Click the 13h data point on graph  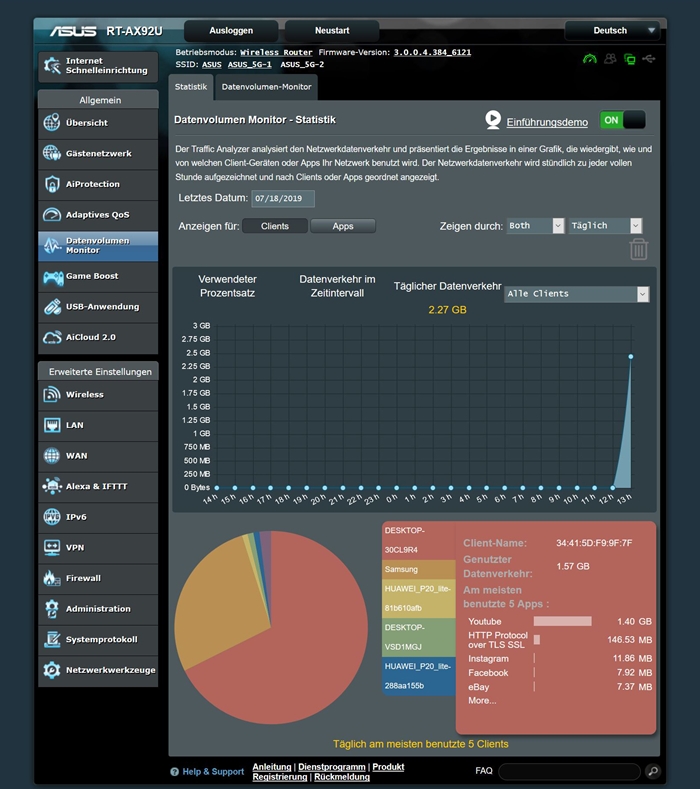tap(631, 356)
